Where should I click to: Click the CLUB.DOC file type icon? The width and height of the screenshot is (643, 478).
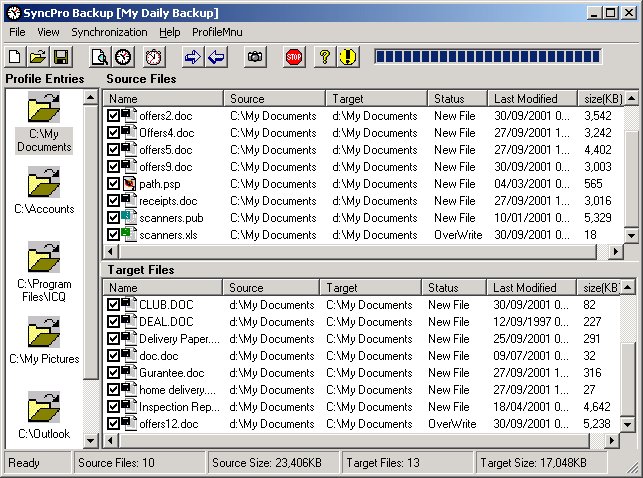129,304
